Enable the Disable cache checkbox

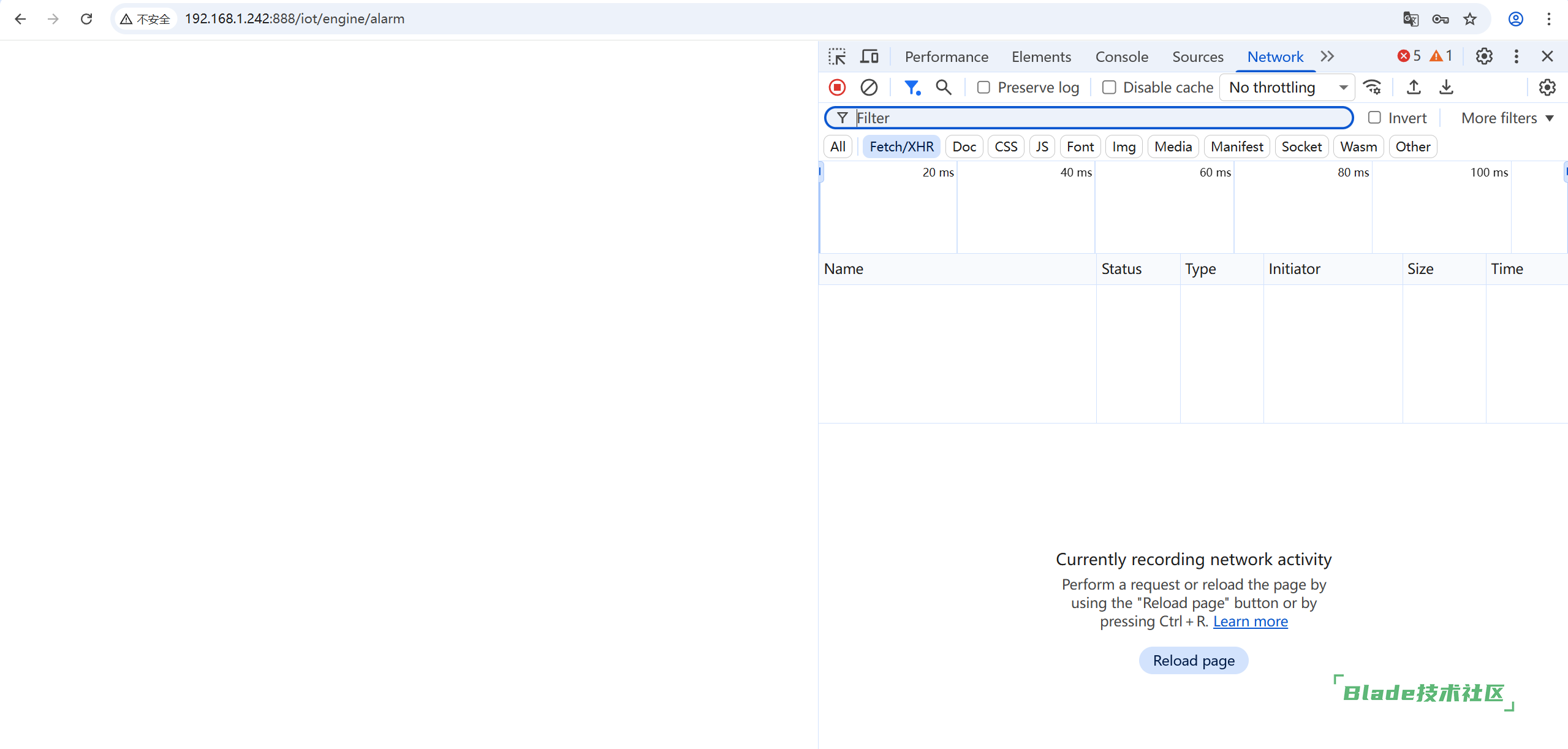[1109, 88]
